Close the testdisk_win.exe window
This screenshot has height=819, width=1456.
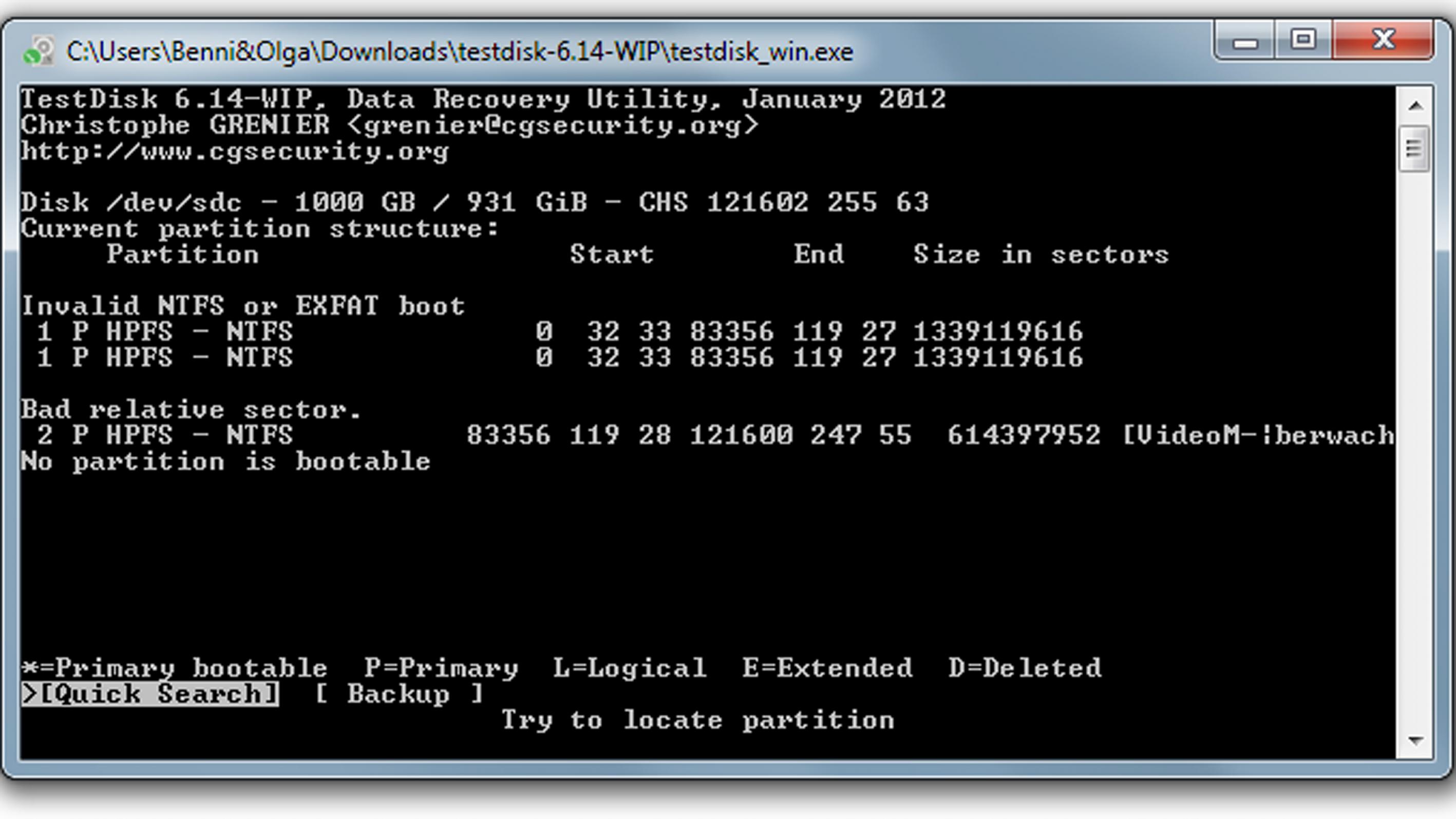point(1384,41)
